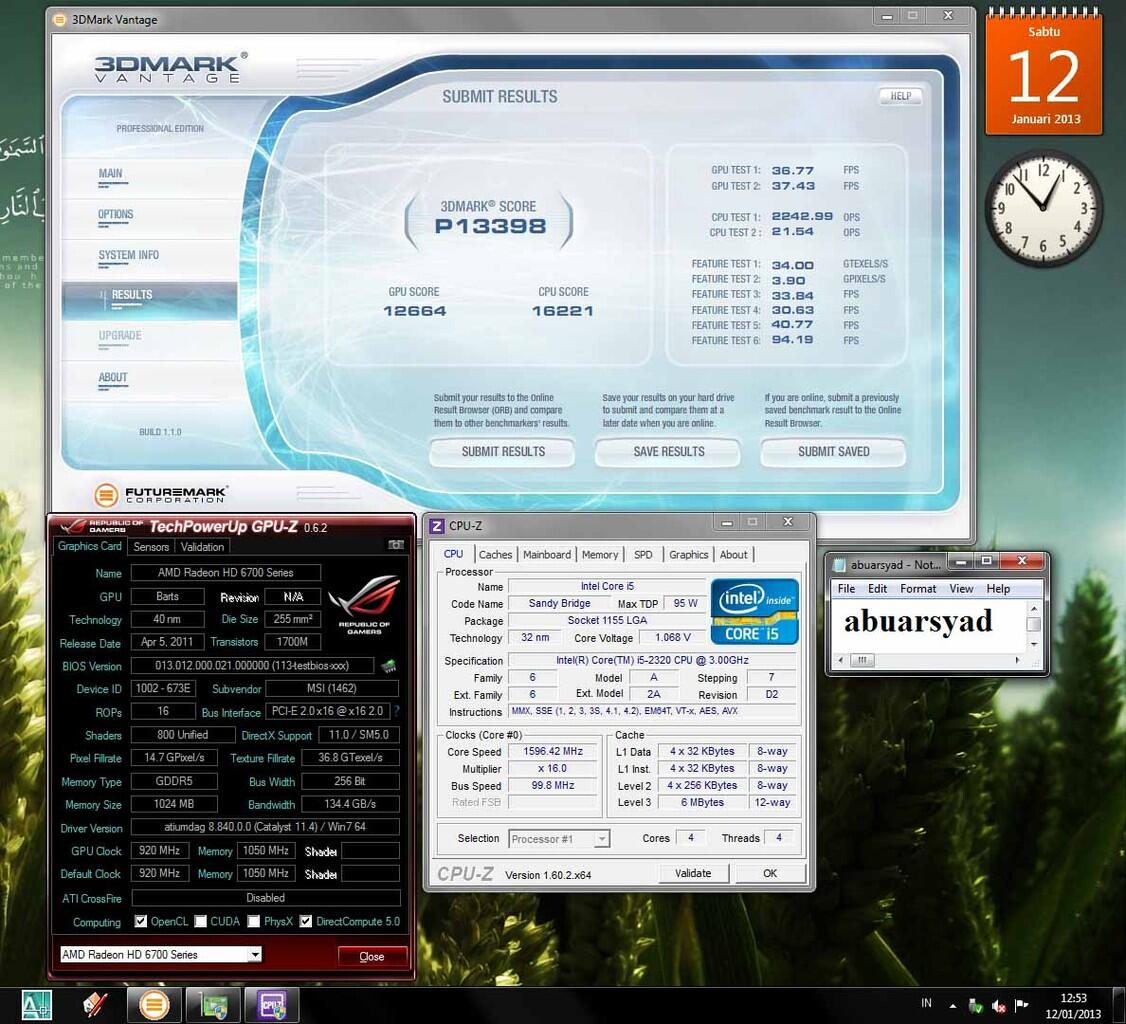Open the CPU-Z taskbar button
This screenshot has width=1126, height=1024.
[x=271, y=1005]
